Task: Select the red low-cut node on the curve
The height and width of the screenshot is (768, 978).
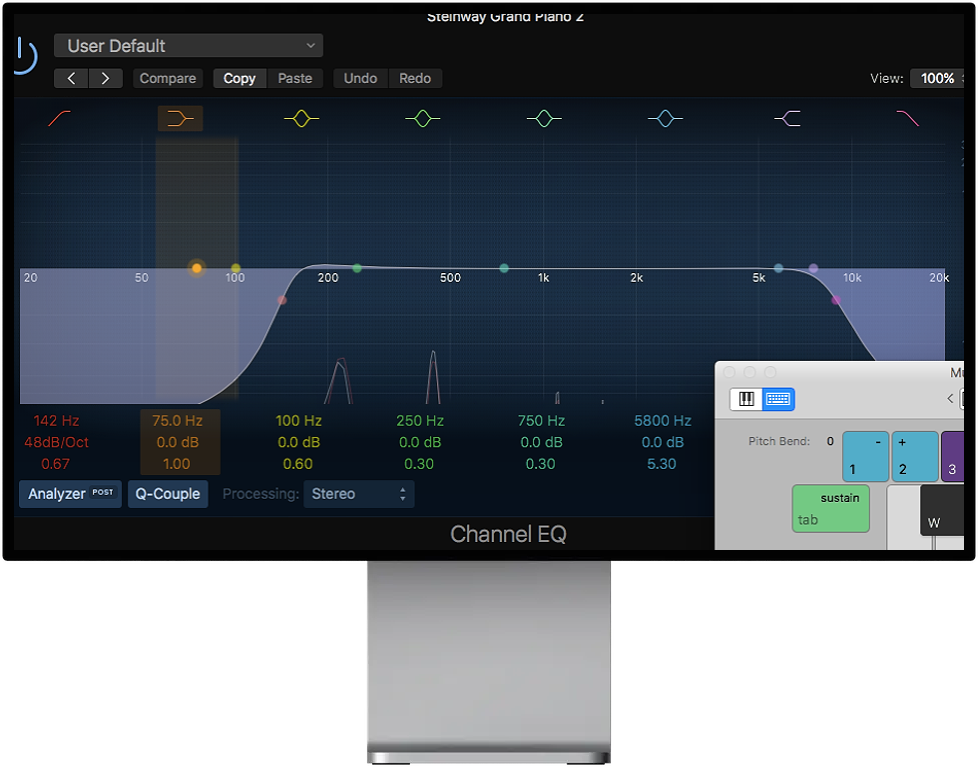Action: coord(282,301)
